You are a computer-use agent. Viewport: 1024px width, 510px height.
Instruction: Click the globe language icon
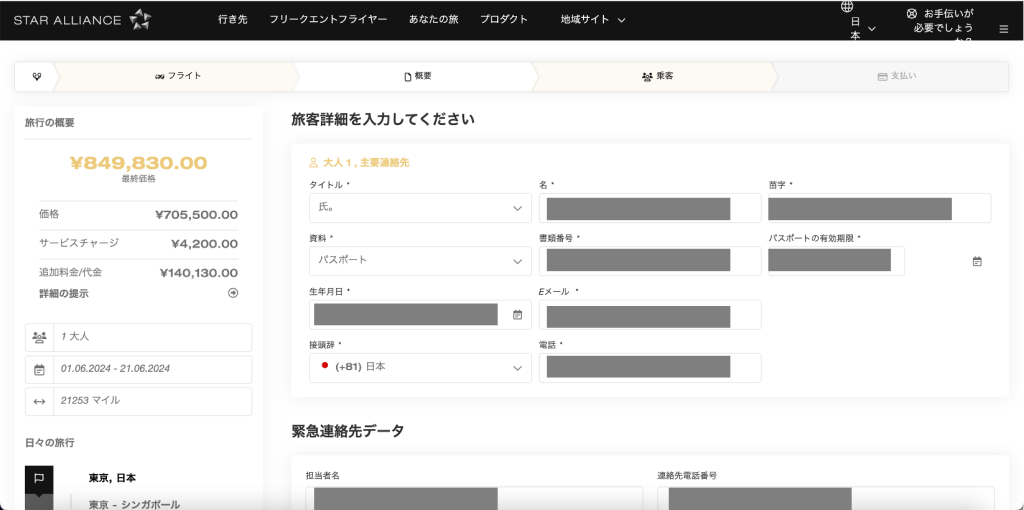click(x=847, y=6)
